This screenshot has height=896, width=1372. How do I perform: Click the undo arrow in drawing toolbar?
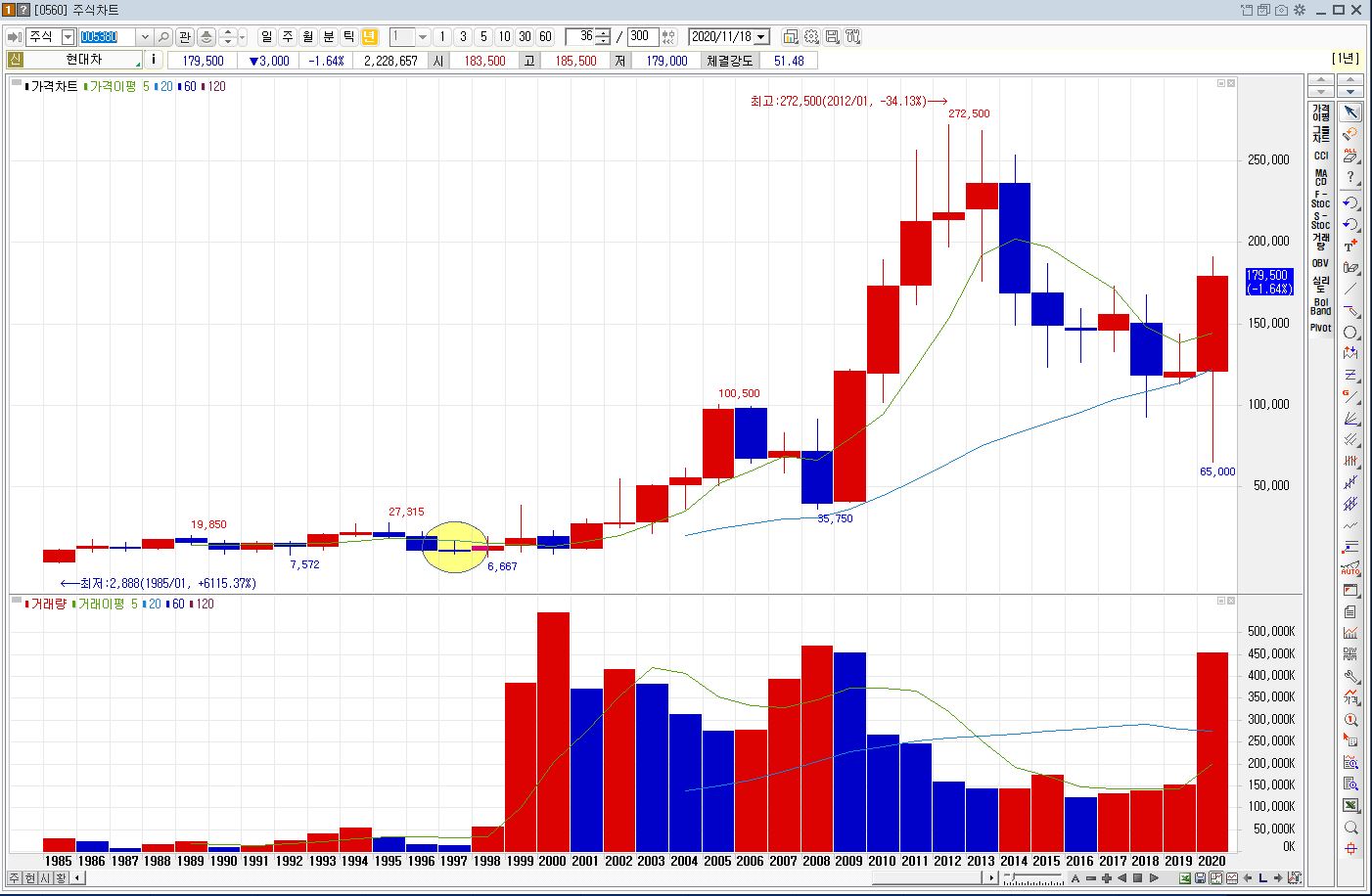pyautogui.click(x=1350, y=202)
